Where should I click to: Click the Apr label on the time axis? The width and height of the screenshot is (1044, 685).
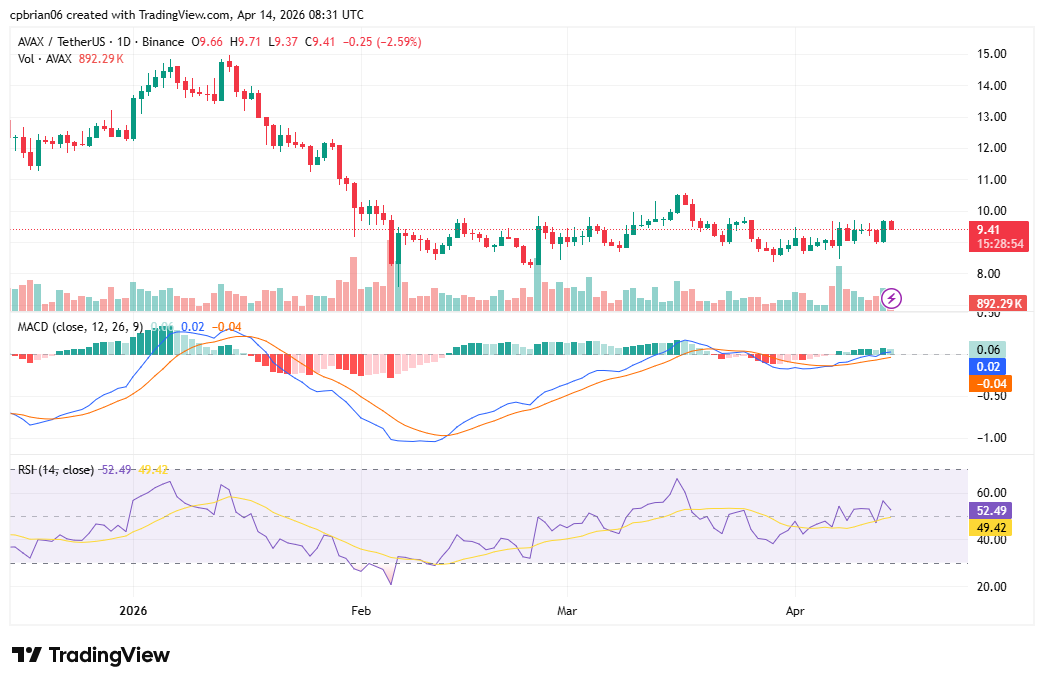coord(796,610)
